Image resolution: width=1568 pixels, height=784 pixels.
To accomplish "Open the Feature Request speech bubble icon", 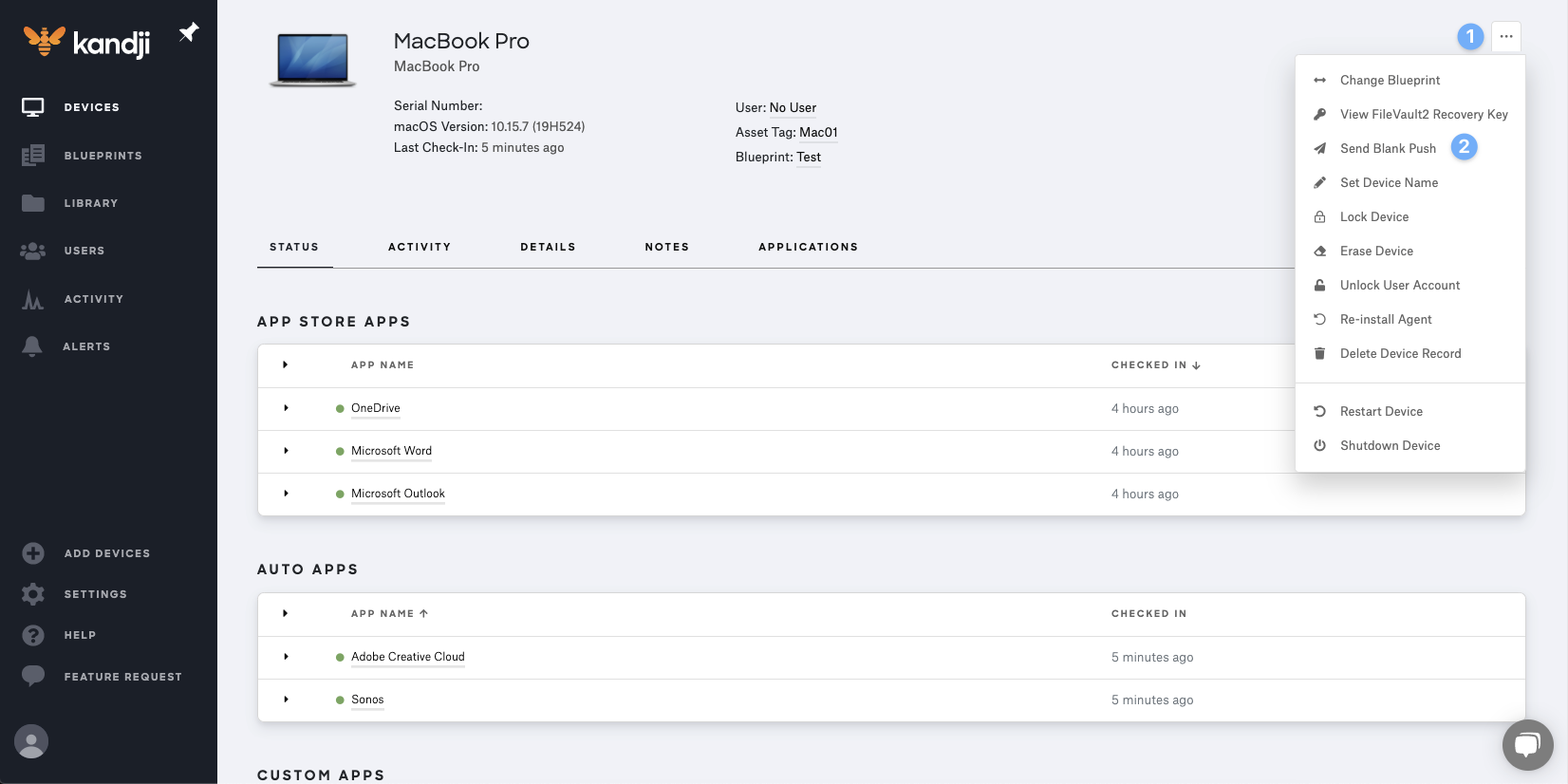I will tap(33, 676).
